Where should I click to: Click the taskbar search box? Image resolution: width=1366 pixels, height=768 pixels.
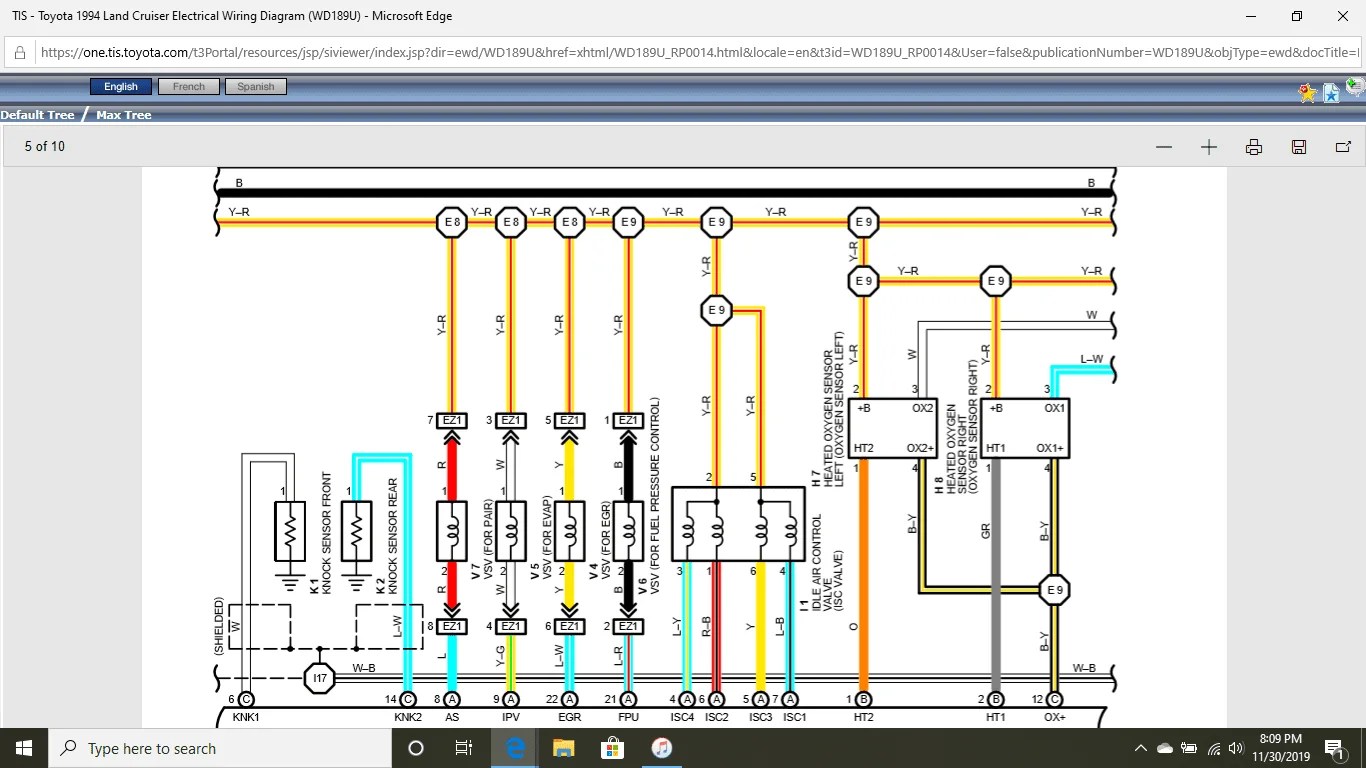click(220, 748)
